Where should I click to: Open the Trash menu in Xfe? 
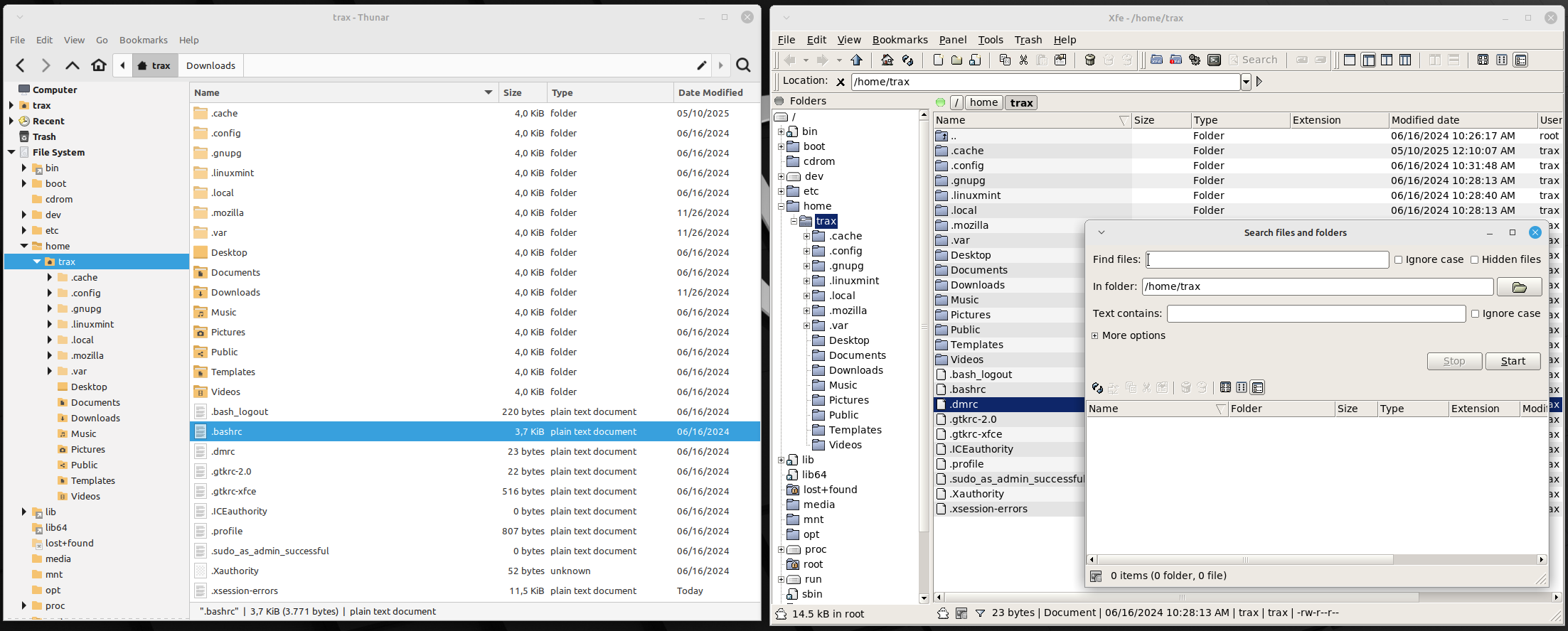[1028, 40]
